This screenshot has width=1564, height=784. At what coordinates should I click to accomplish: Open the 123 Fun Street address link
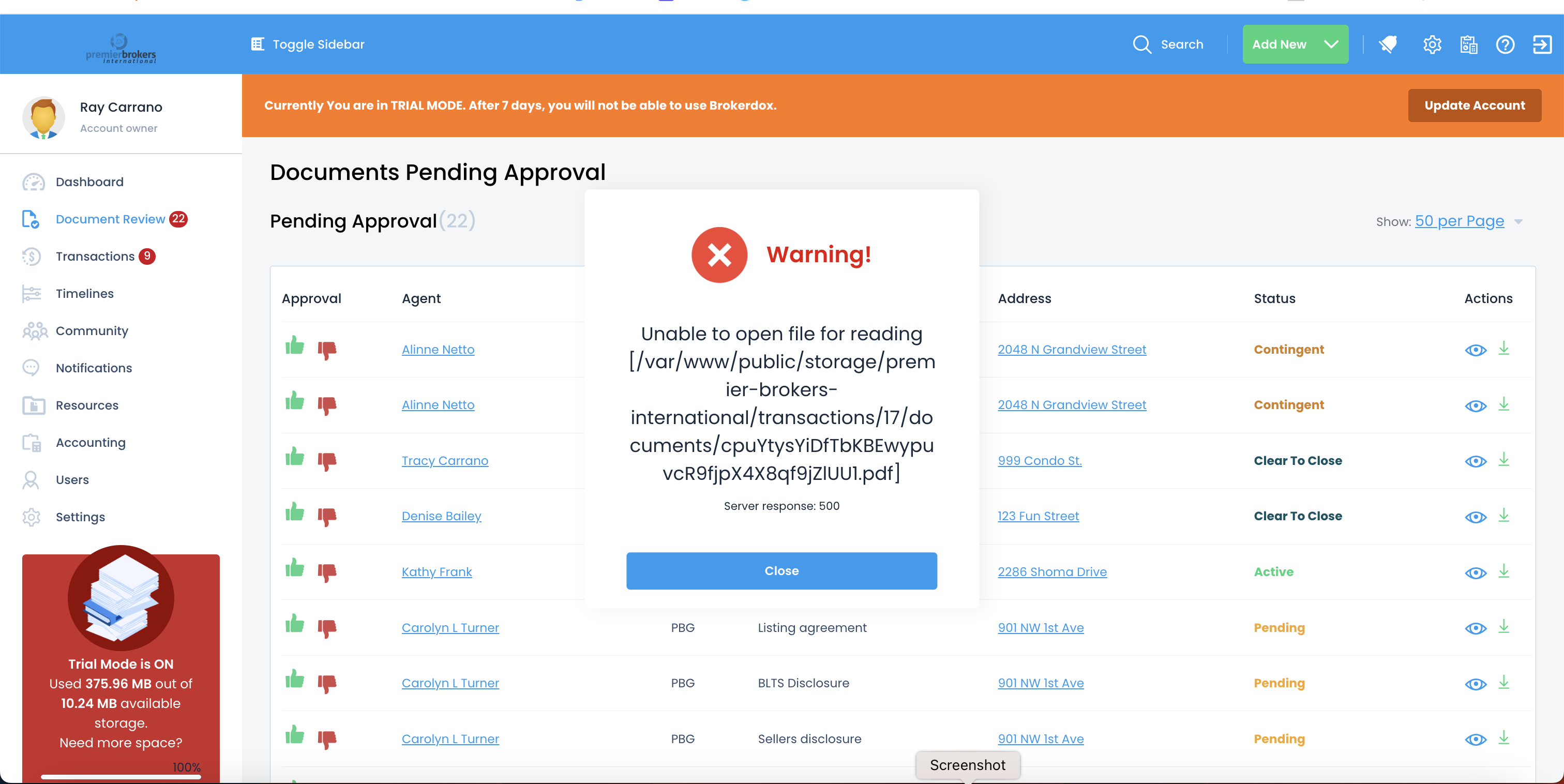point(1038,516)
